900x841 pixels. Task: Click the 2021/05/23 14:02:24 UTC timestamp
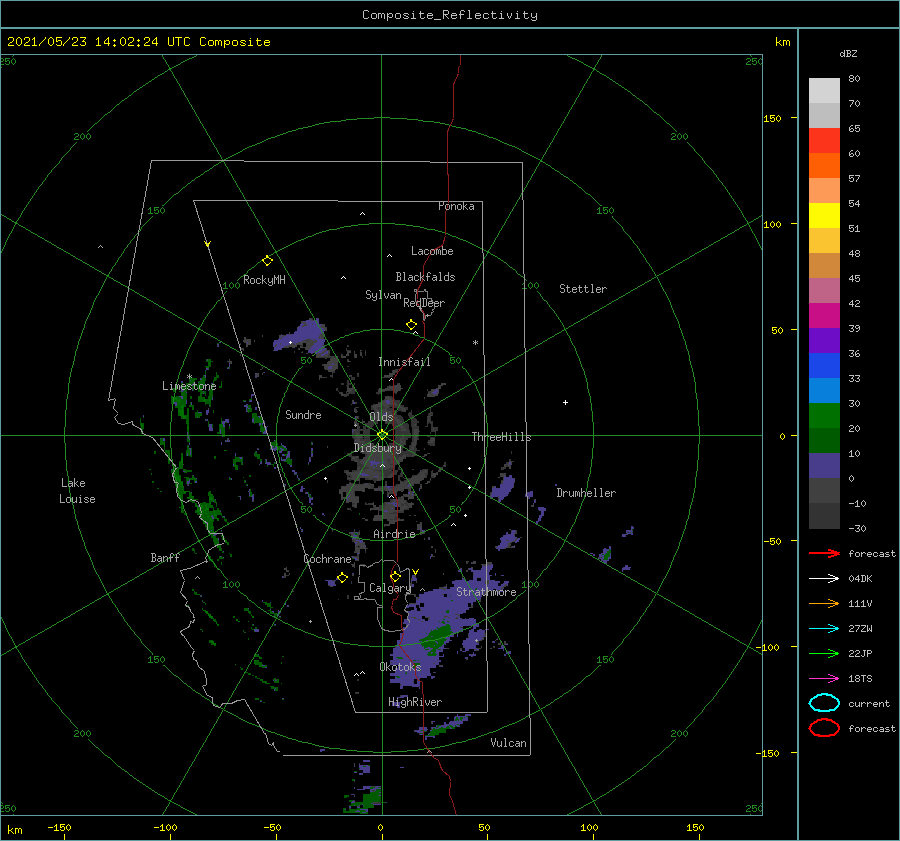tap(138, 42)
